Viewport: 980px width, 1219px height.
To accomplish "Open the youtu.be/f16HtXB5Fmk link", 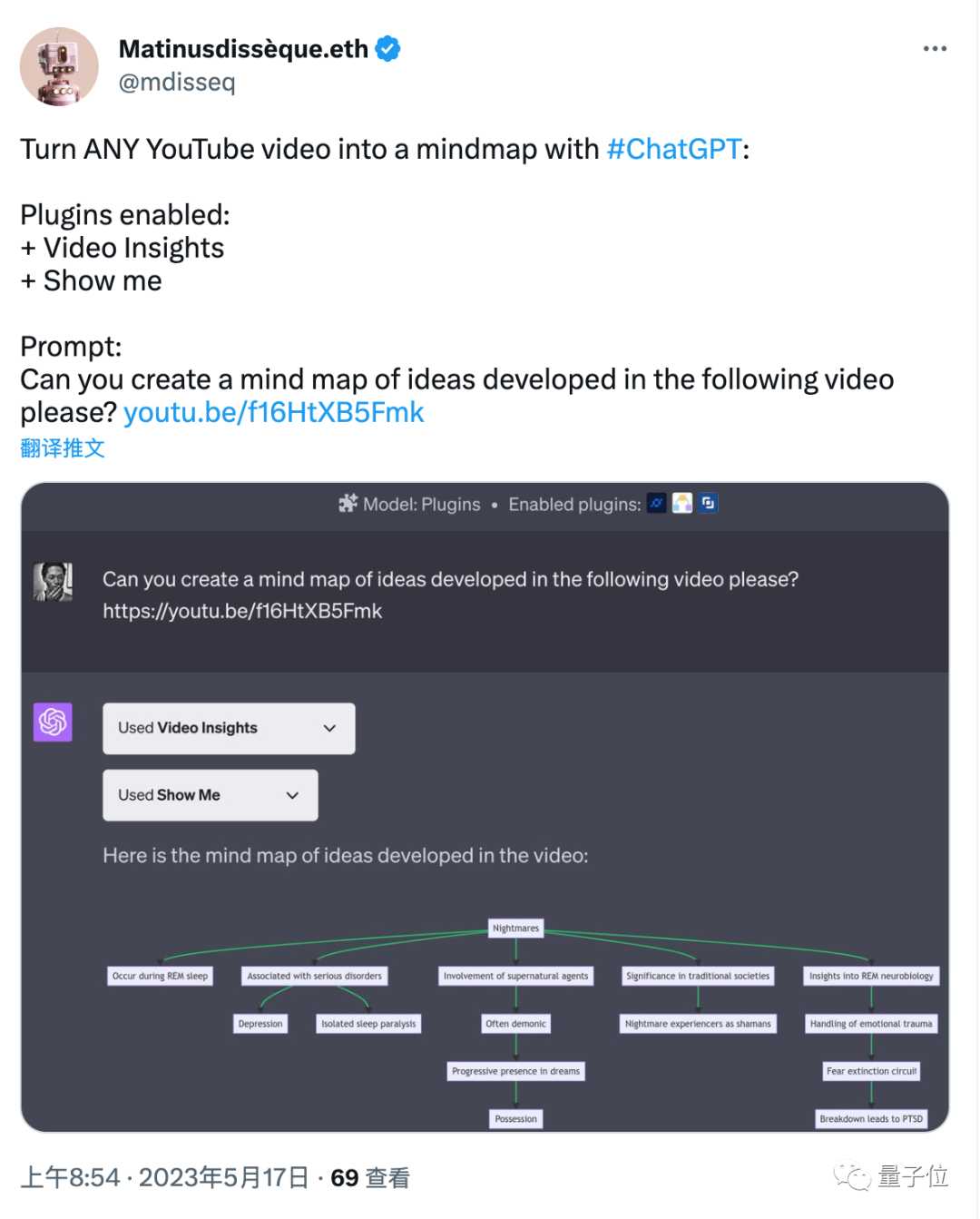I will coord(273,413).
